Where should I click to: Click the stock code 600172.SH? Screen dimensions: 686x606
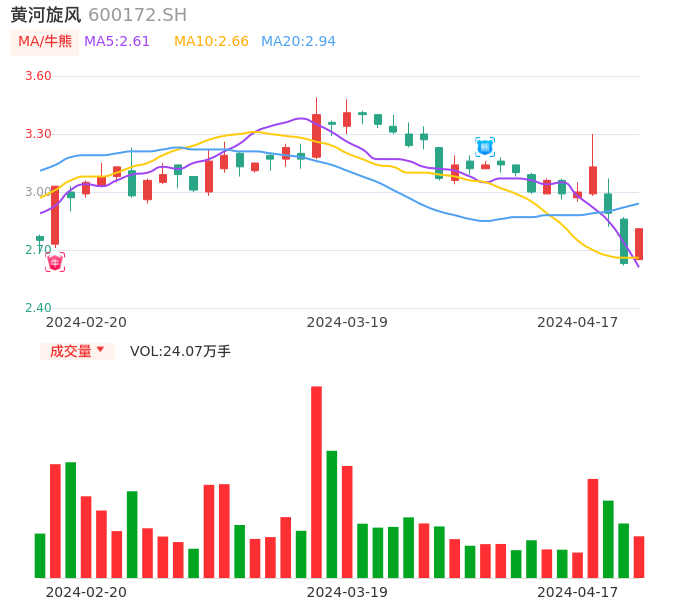tap(137, 15)
